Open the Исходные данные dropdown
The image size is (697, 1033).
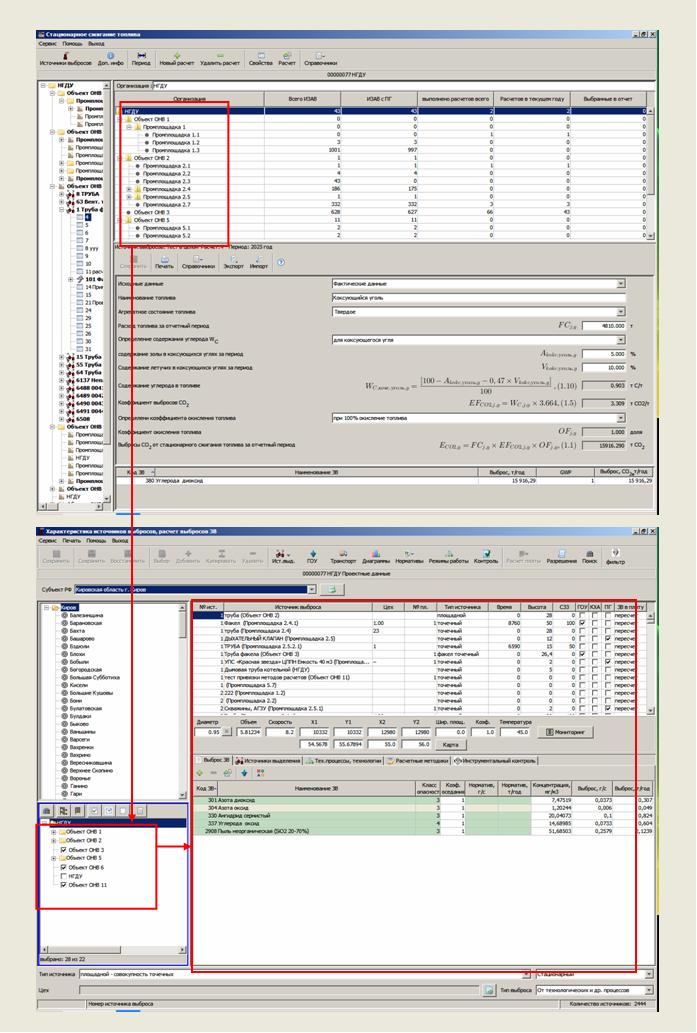(620, 283)
